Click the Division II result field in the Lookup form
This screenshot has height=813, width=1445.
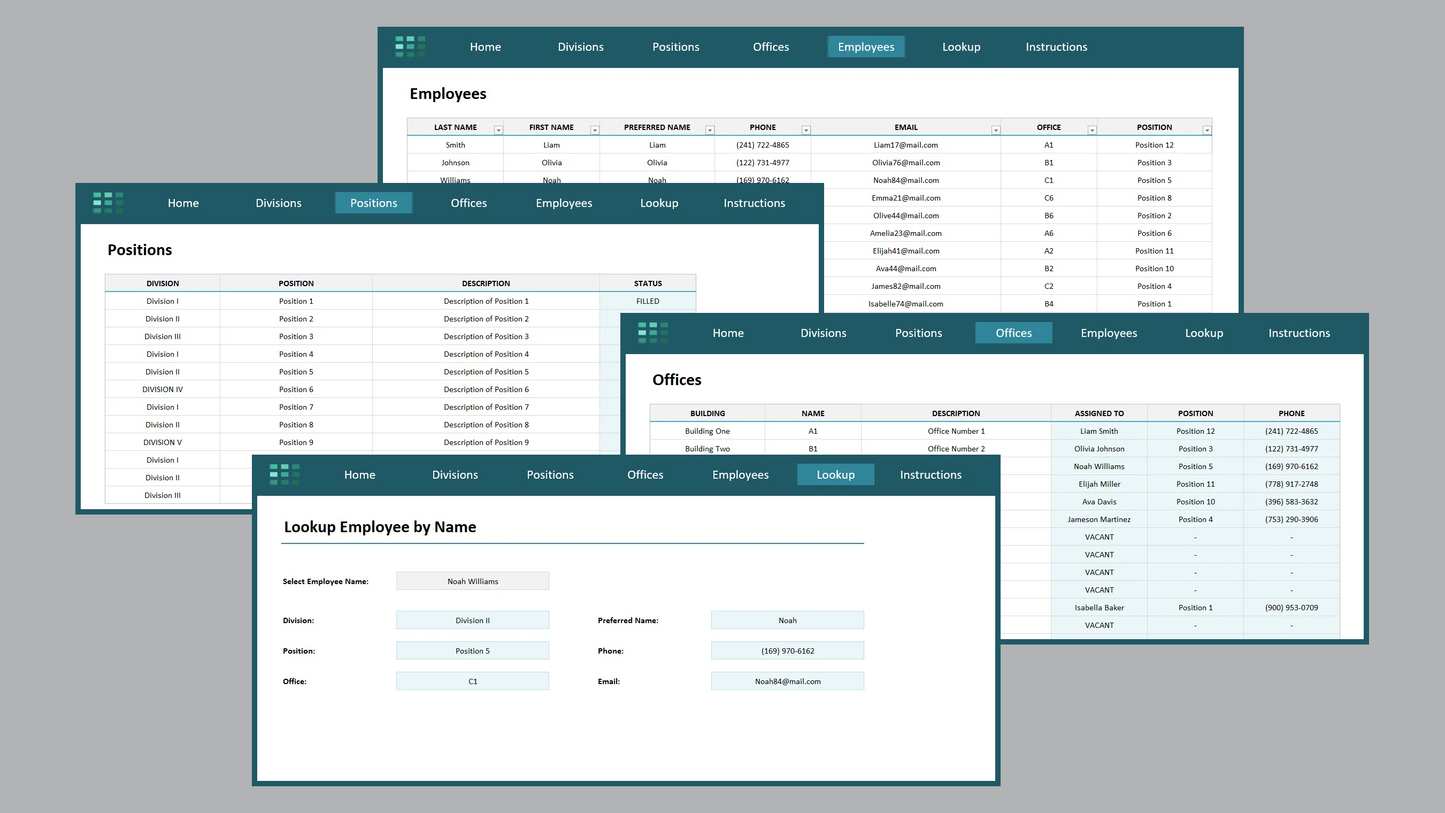click(472, 619)
